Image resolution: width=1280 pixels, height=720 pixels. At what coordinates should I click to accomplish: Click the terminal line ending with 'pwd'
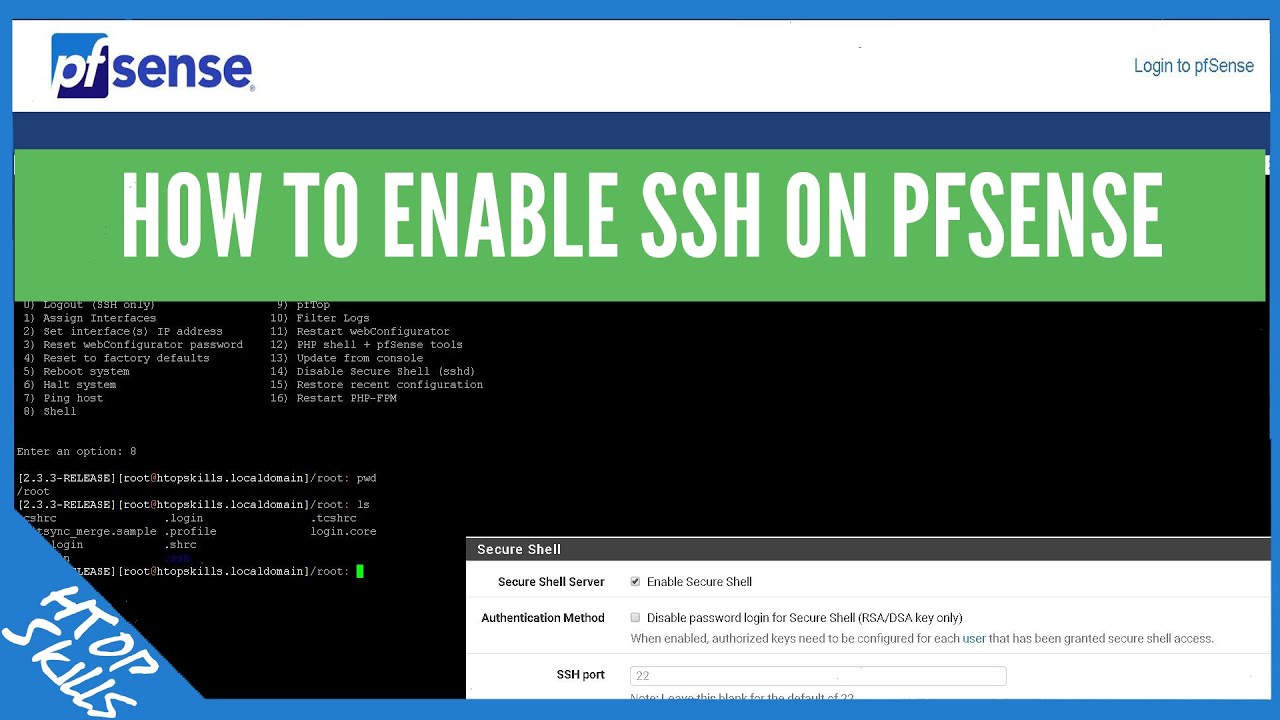point(197,478)
